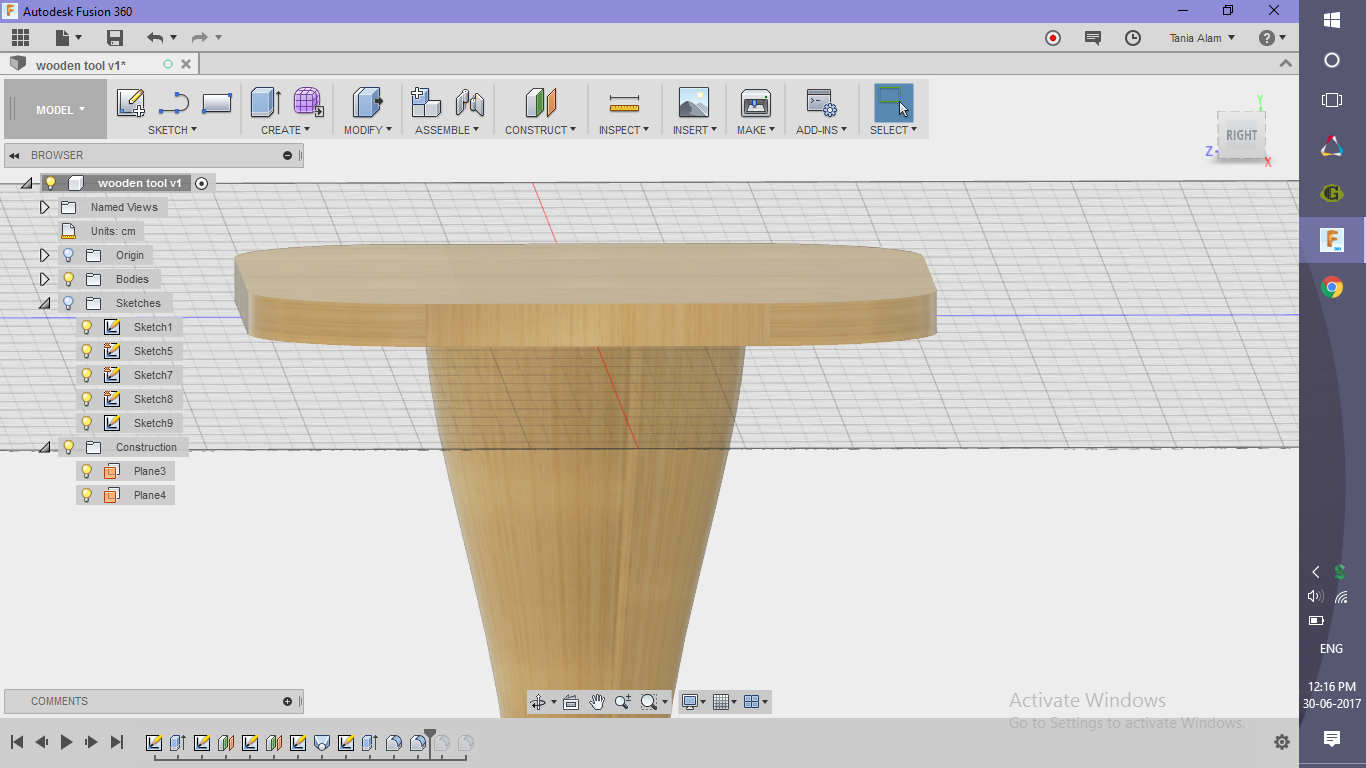
Task: Open the CONSTRUCT menu
Action: pos(540,130)
